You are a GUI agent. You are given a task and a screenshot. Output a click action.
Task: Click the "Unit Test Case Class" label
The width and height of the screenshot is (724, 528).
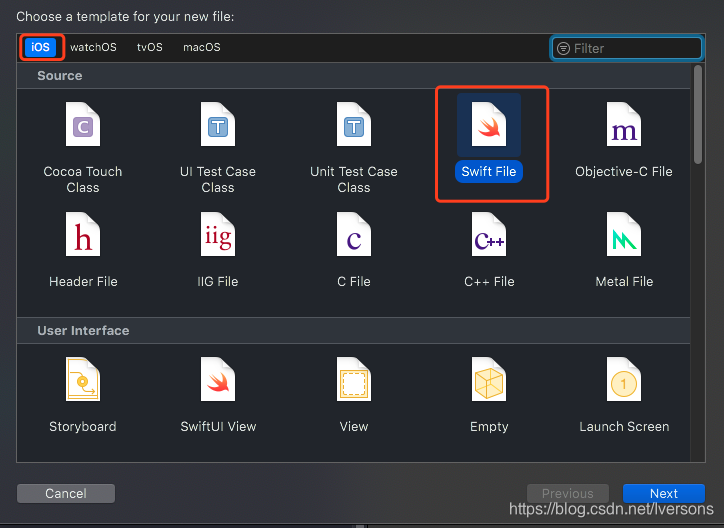click(x=354, y=180)
